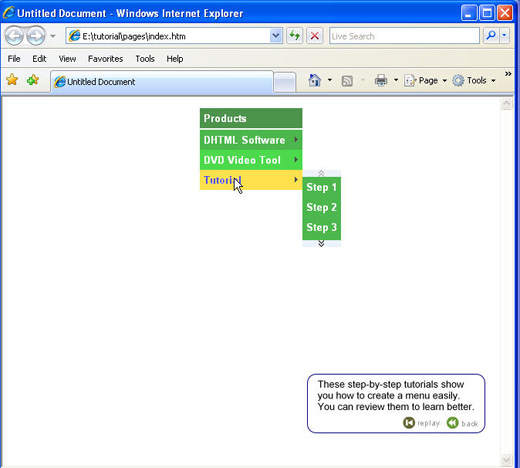The height and width of the screenshot is (468, 520).
Task: Click the Home page icon
Action: tap(315, 80)
